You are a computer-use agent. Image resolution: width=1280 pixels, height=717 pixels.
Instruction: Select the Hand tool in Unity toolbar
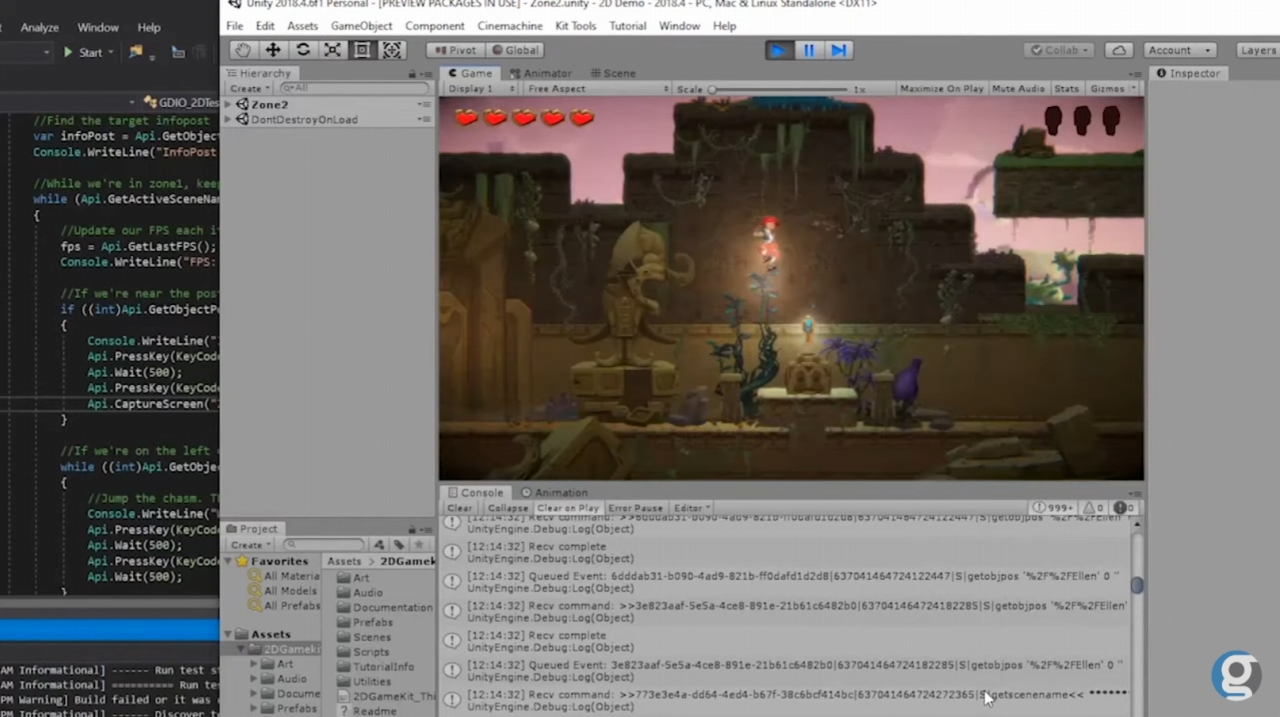[x=243, y=50]
